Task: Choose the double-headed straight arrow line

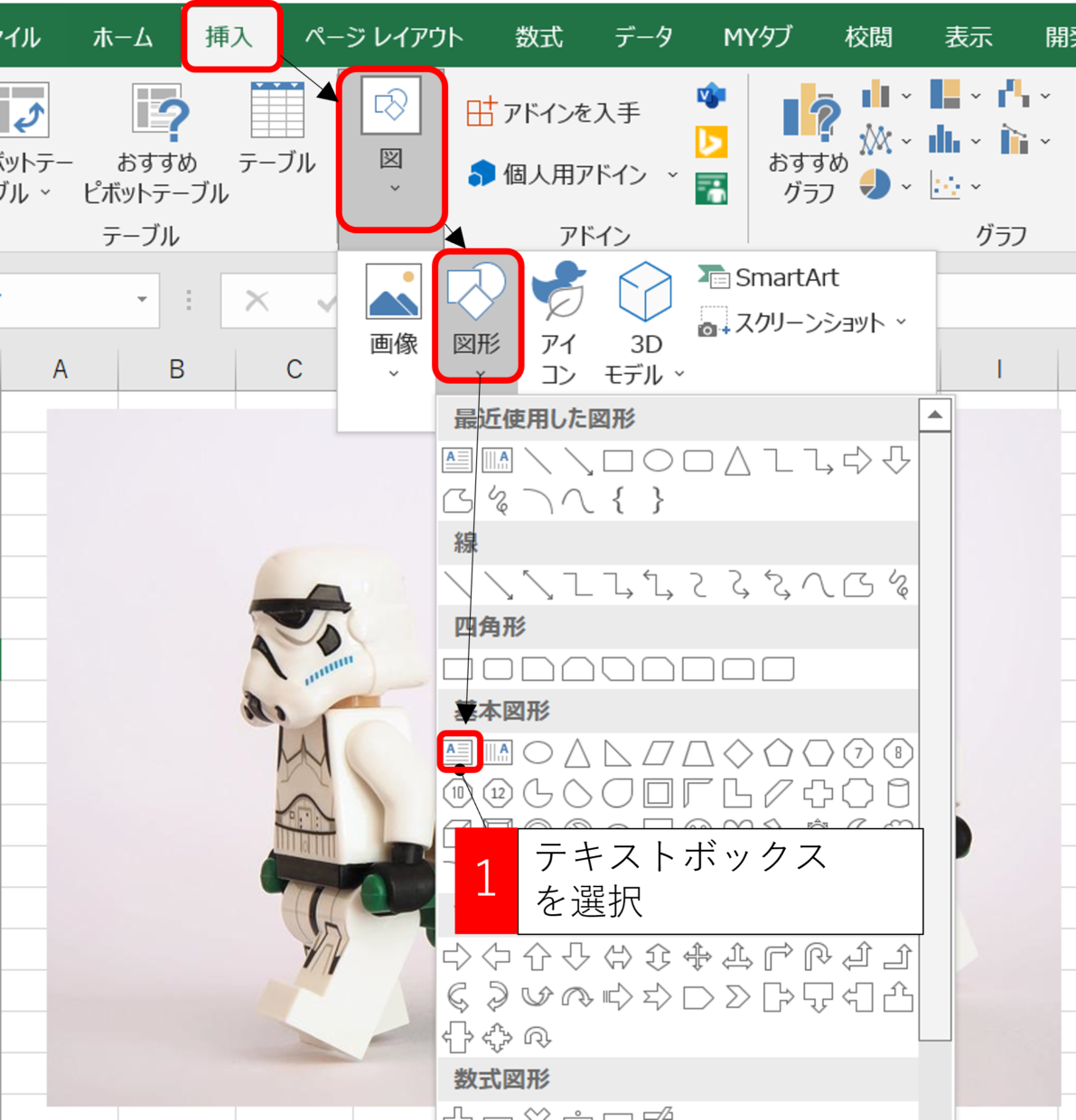Action: coord(538,584)
